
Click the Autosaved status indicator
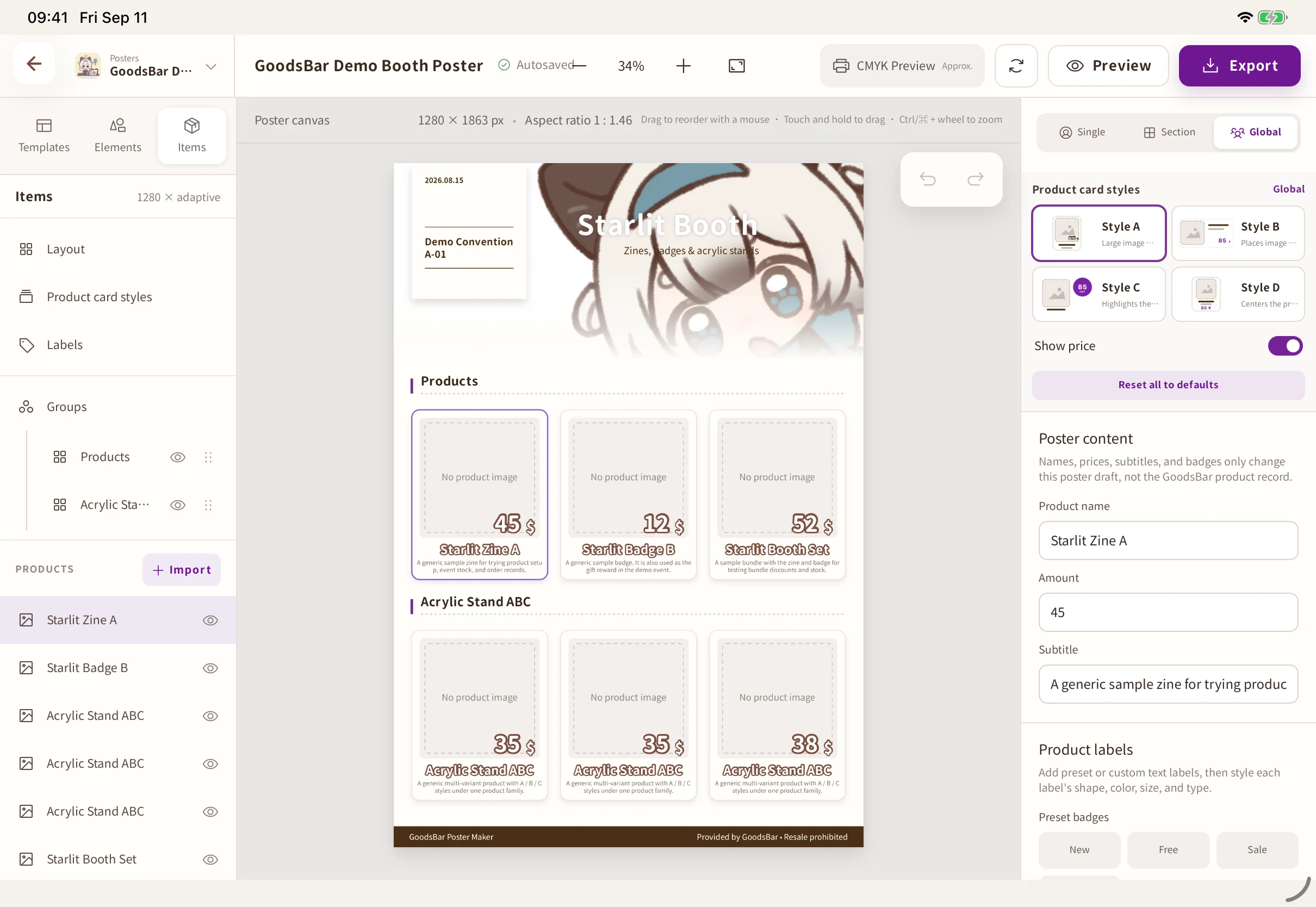coord(536,65)
